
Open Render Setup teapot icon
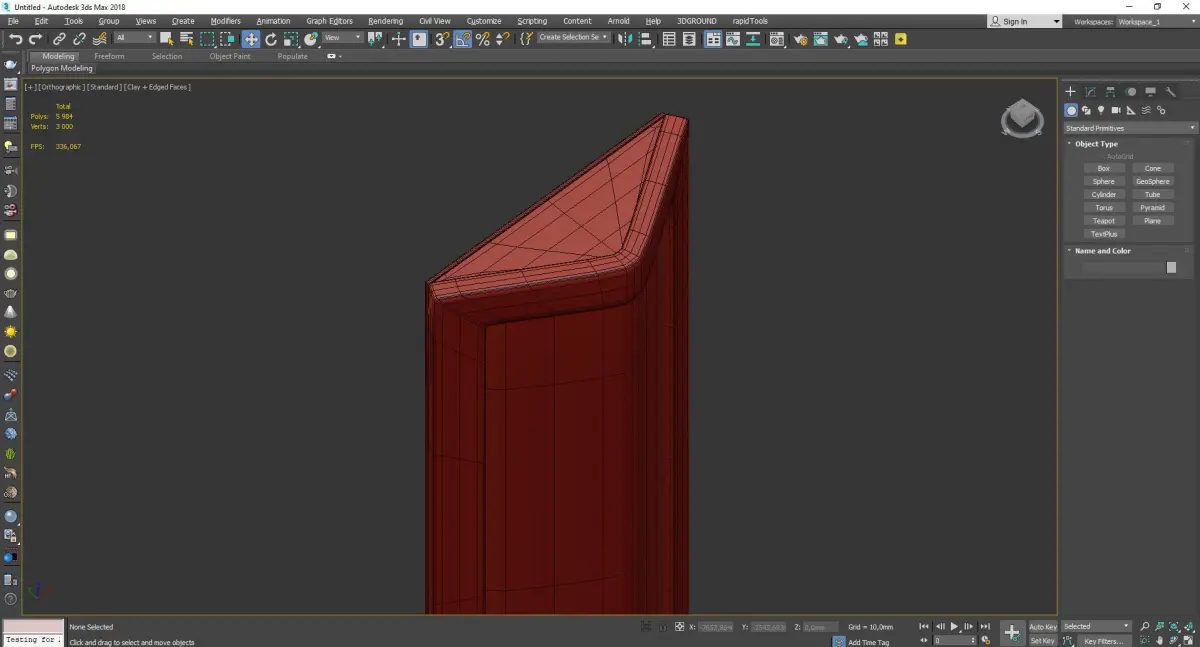(800, 39)
